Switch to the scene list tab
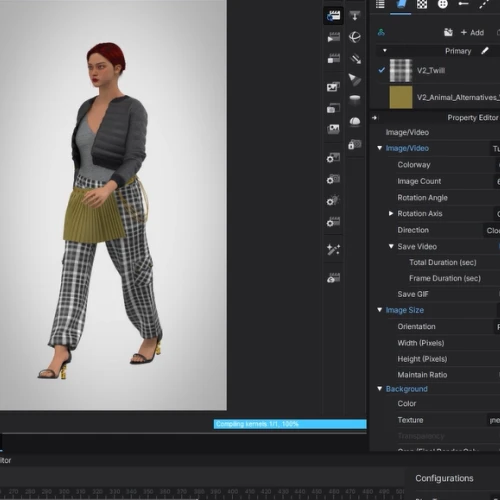Viewport: 500px width, 500px height. tap(380, 4)
